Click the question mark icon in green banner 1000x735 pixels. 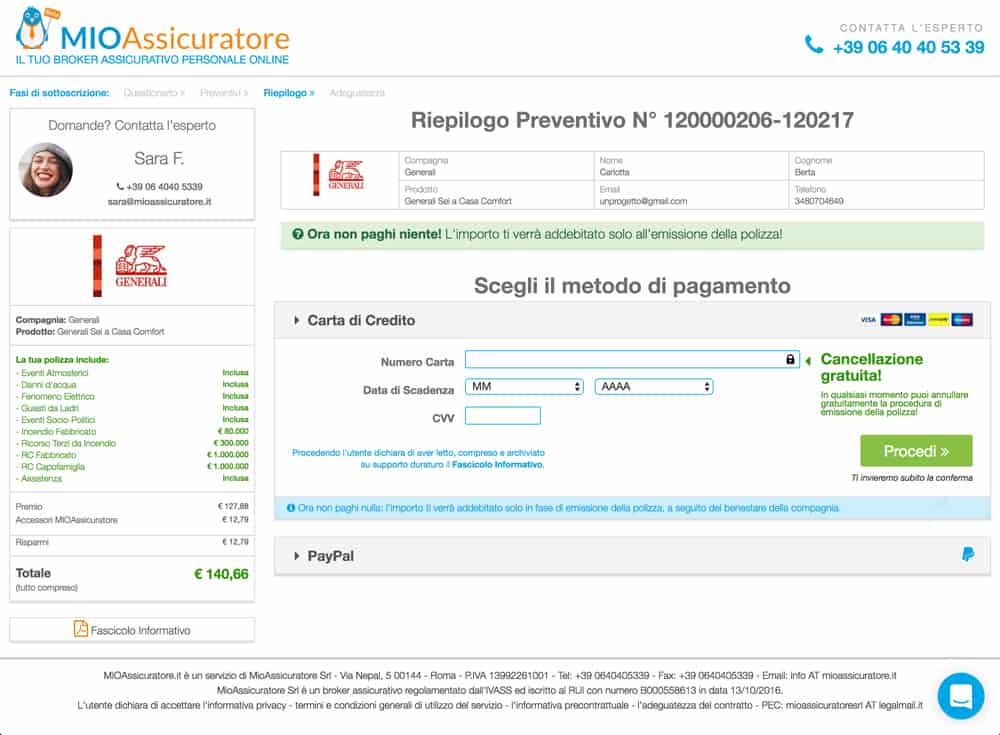click(x=298, y=234)
